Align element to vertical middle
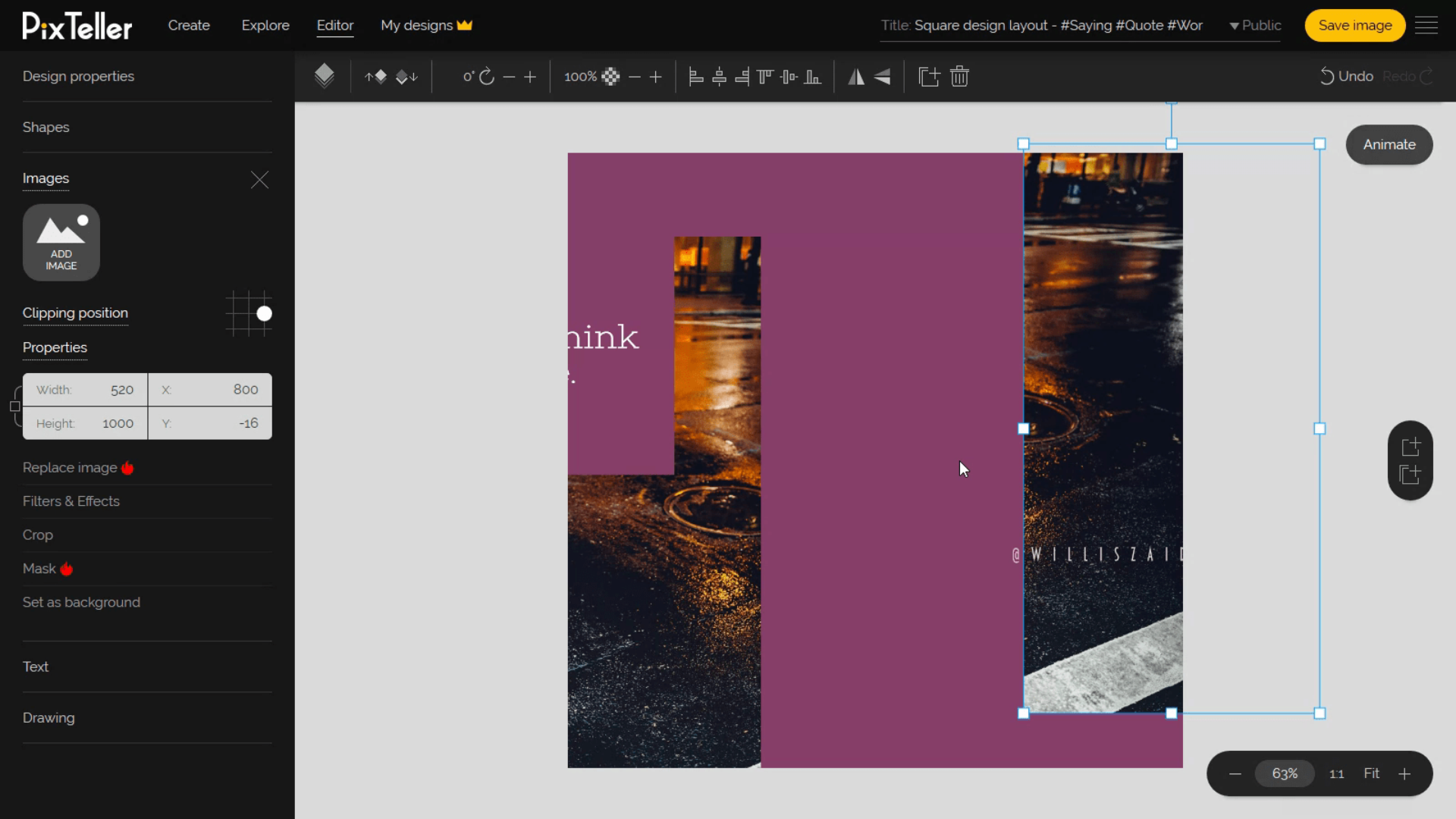Image resolution: width=1456 pixels, height=819 pixels. coord(789,77)
